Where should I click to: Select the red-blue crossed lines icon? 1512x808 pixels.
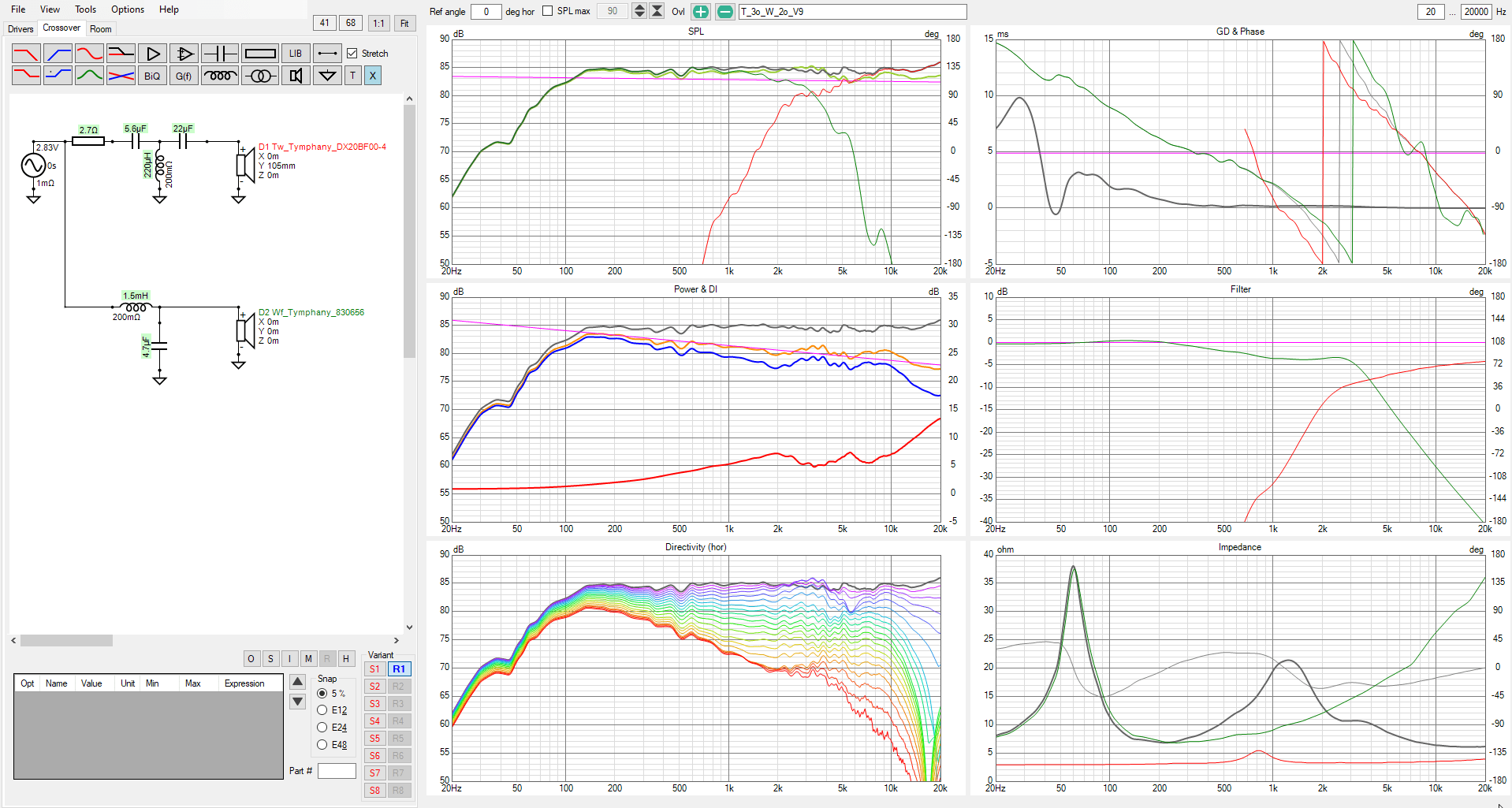[x=121, y=76]
